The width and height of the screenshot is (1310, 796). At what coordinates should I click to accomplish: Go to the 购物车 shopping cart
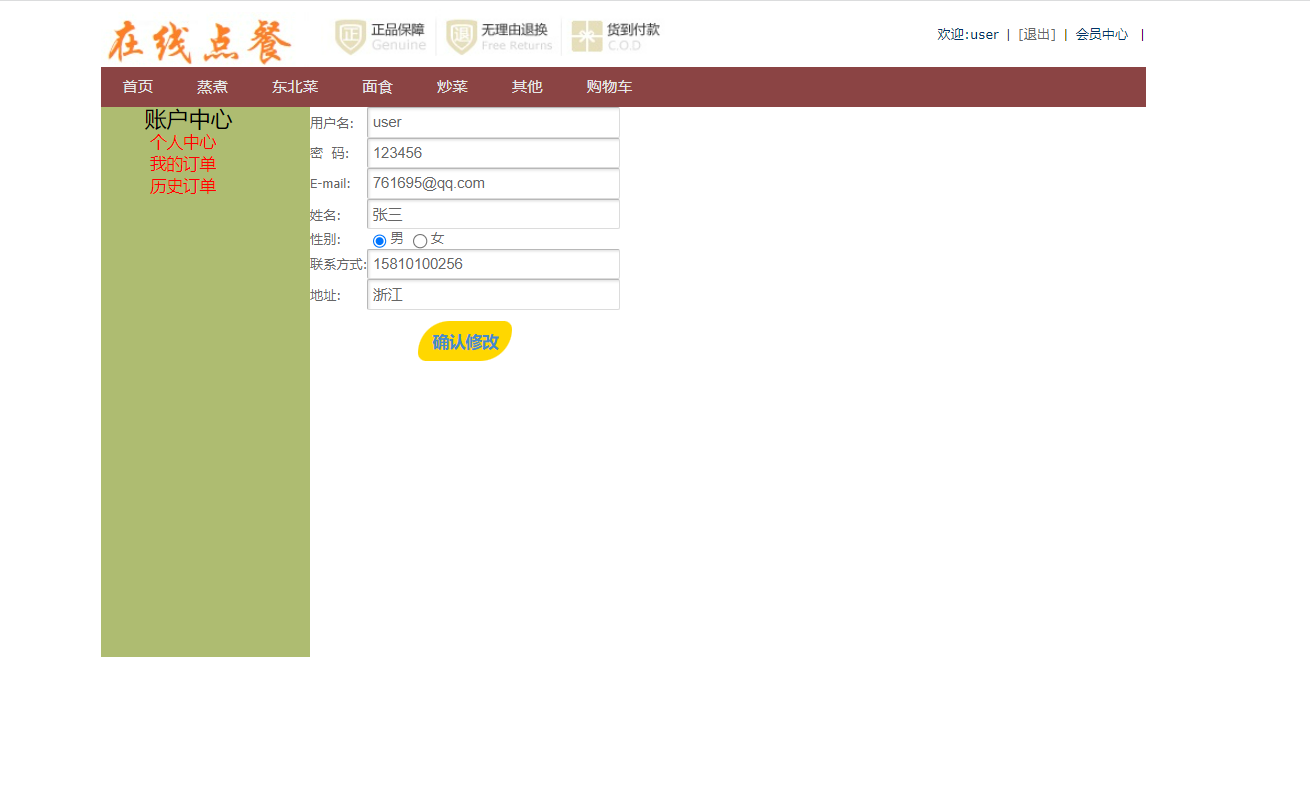tap(609, 87)
